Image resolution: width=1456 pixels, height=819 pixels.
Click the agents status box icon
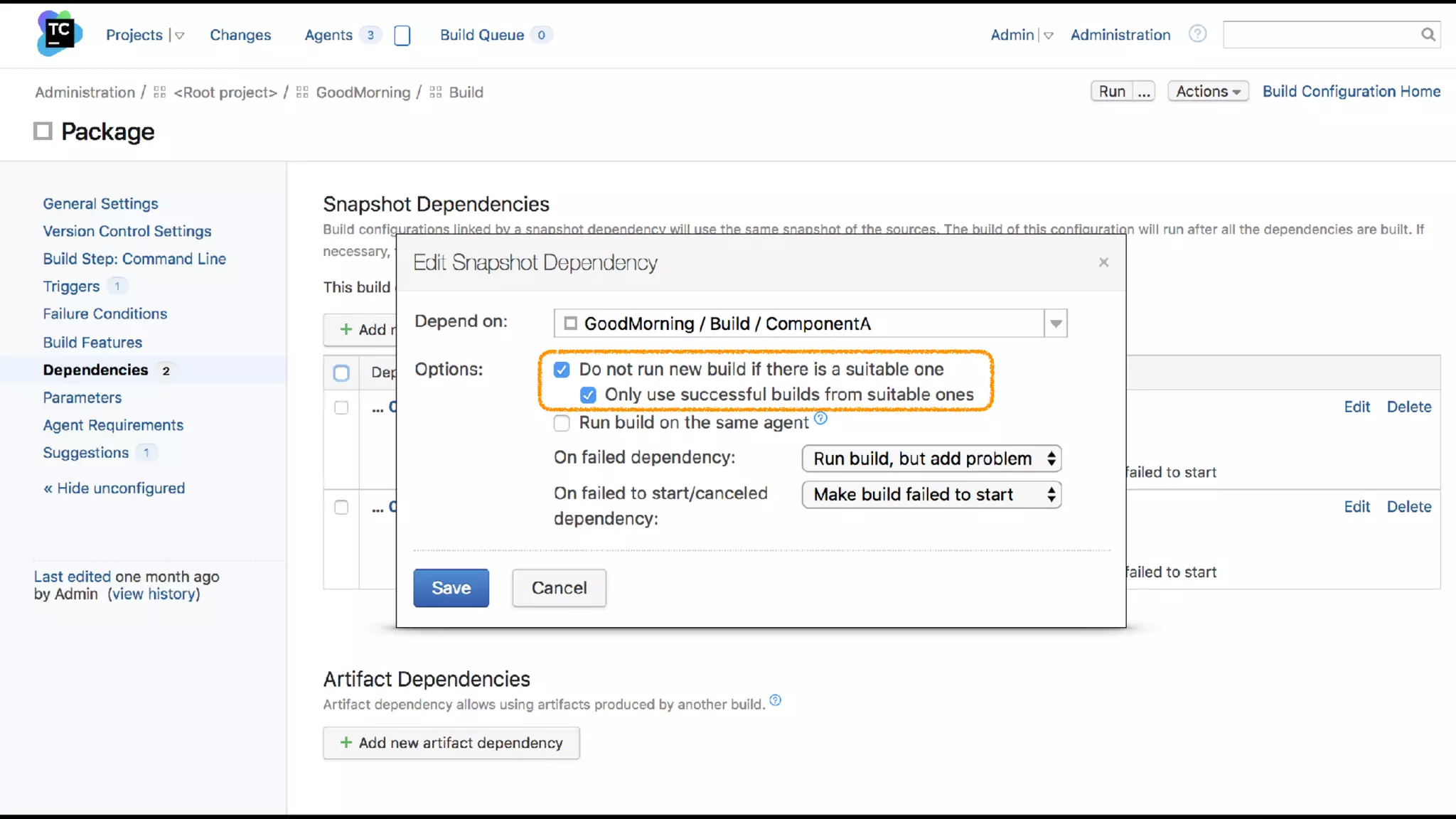[402, 36]
